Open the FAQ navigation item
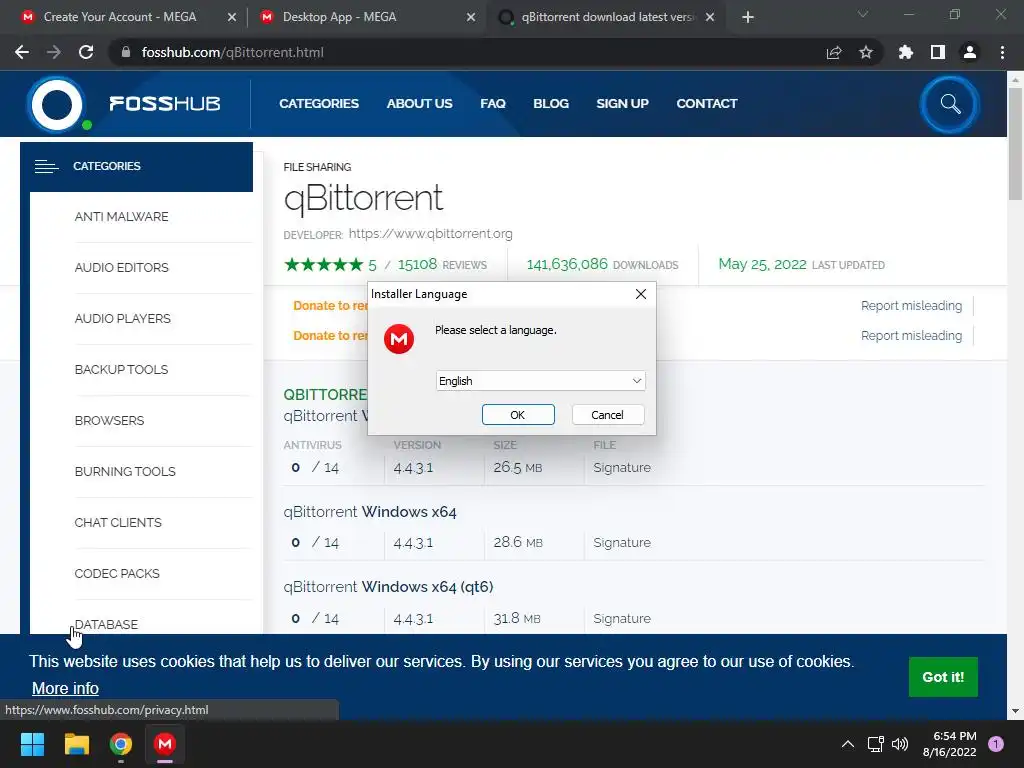 [493, 104]
